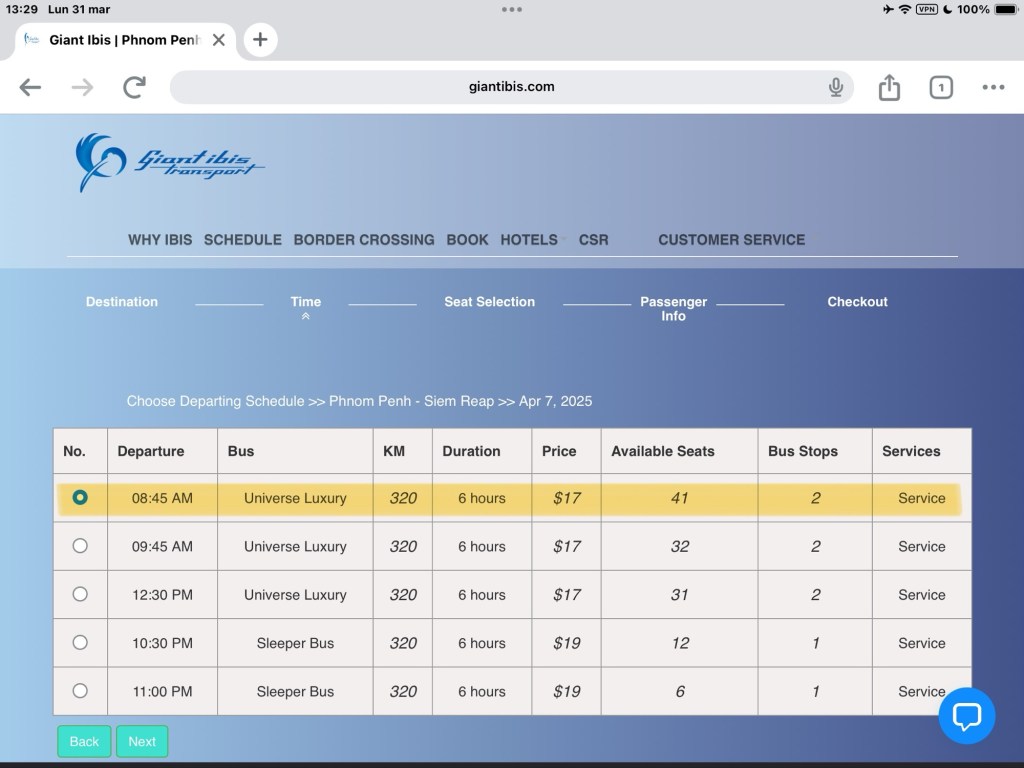The width and height of the screenshot is (1024, 768).
Task: Add a new tab with plus icon
Action: point(260,40)
